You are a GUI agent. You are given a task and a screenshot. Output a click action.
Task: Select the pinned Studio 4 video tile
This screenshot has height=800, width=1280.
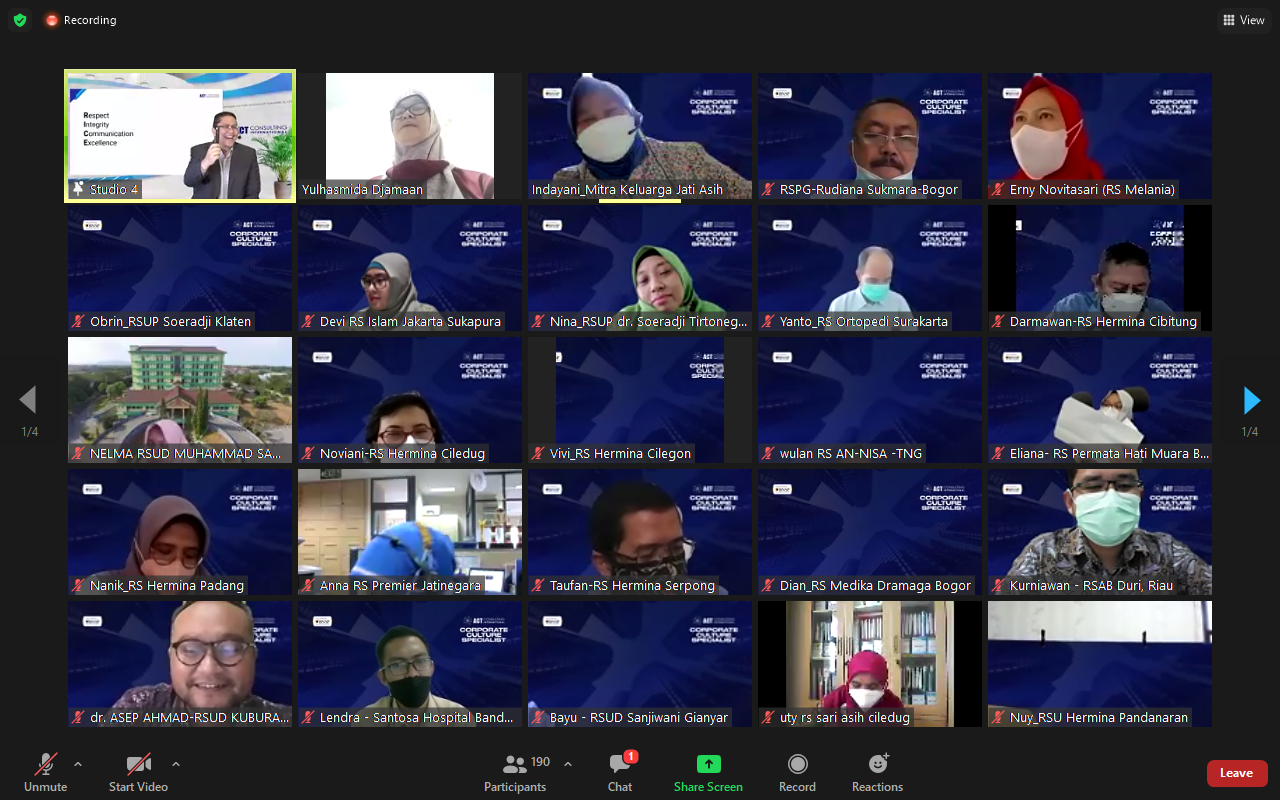[x=180, y=135]
